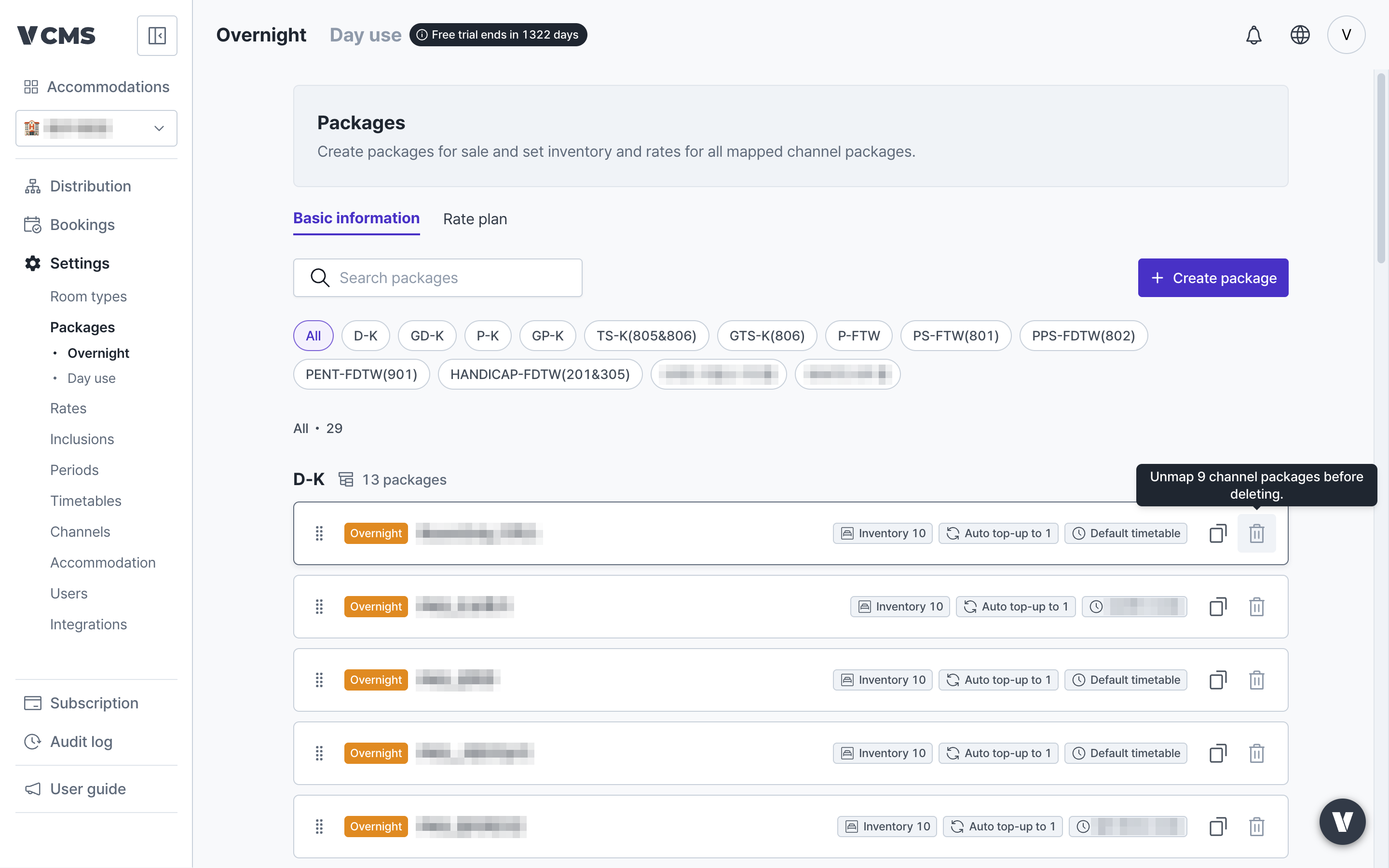
Task: Delete the second Overnight package
Action: pos(1256,607)
